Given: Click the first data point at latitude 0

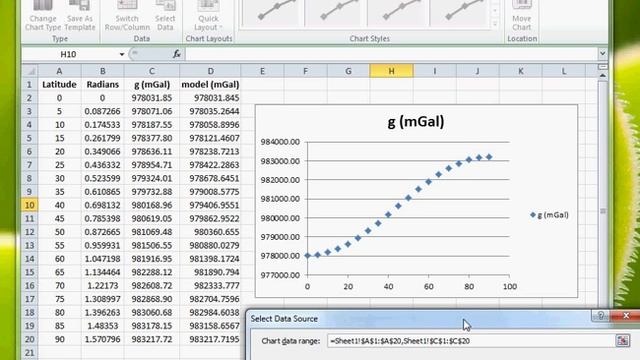Looking at the screenshot, I should coord(307,256).
